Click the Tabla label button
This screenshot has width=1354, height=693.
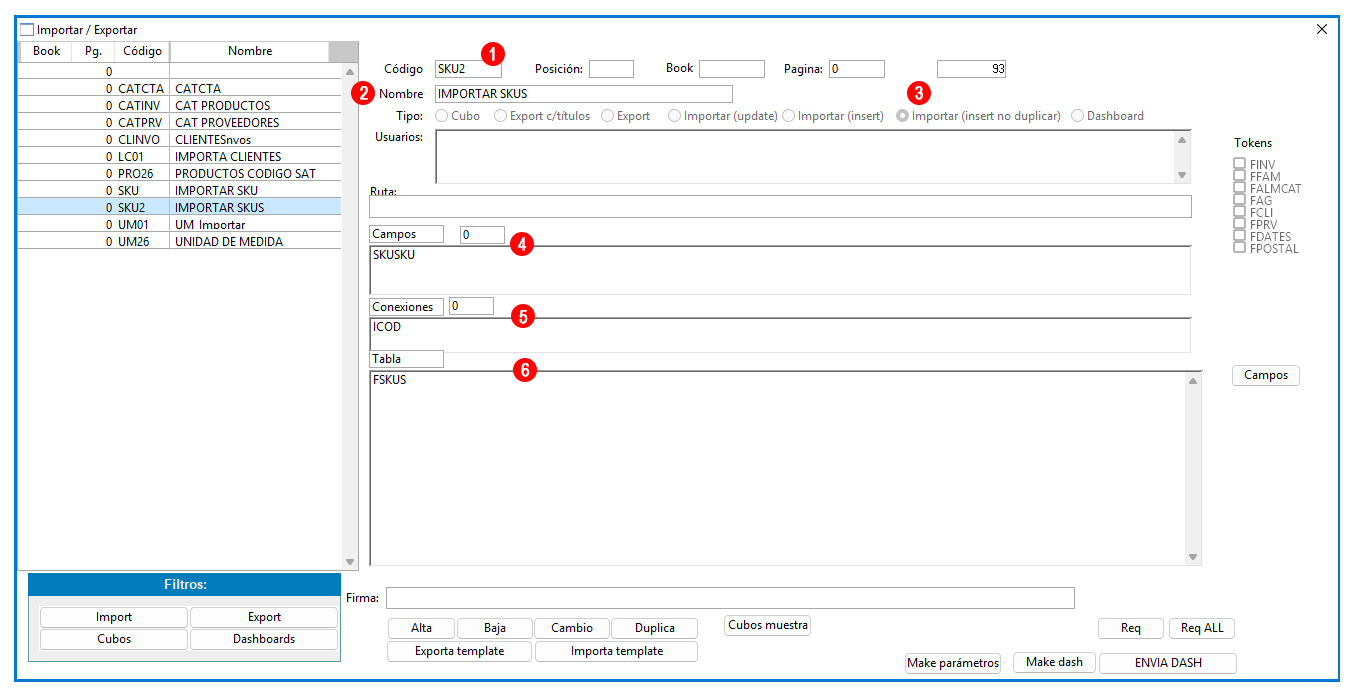406,358
